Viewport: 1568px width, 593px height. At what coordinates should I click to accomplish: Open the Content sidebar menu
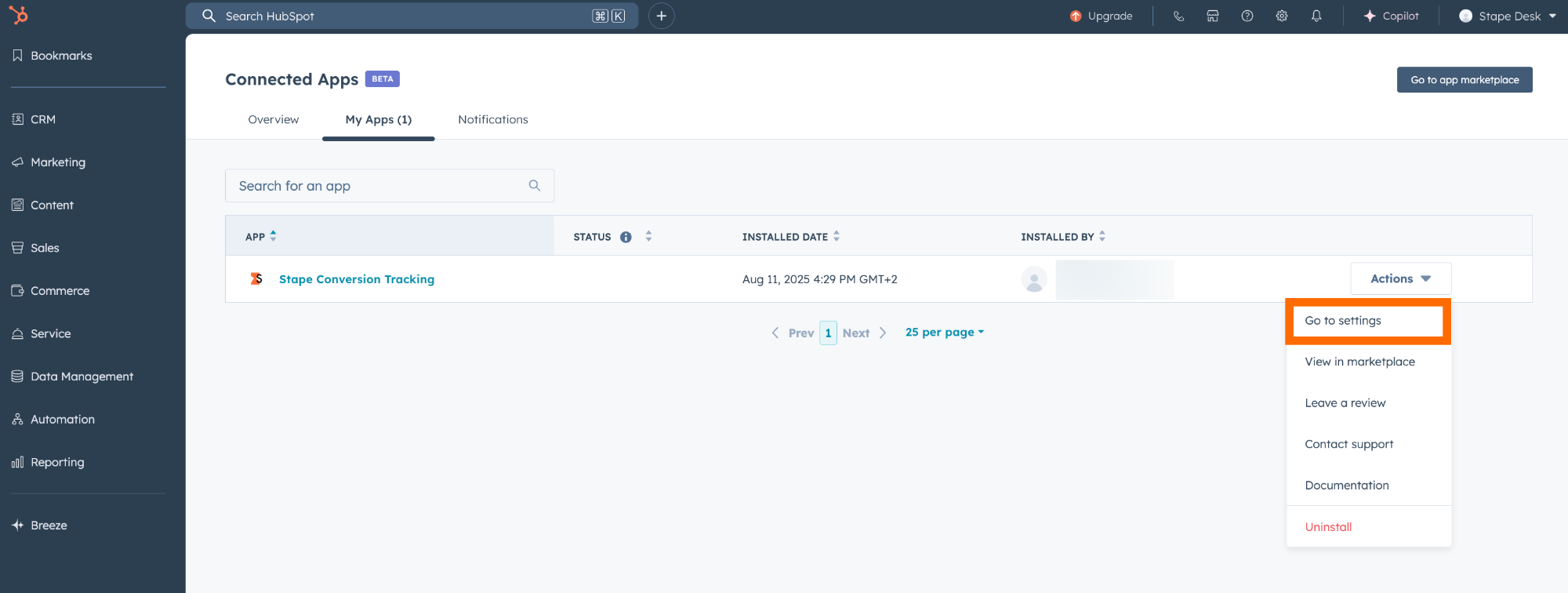[x=42, y=205]
